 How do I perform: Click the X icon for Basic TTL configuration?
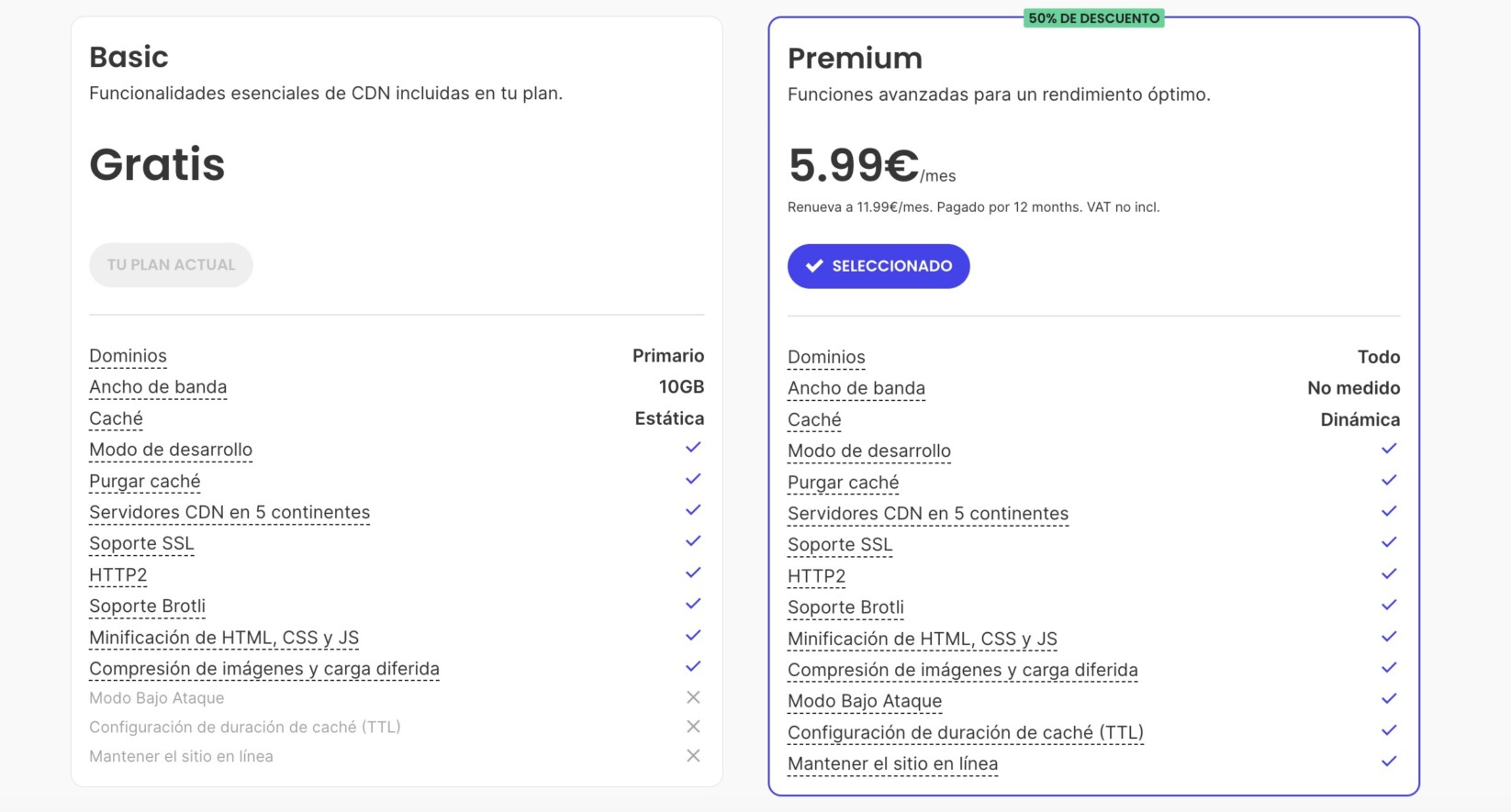[x=693, y=727]
